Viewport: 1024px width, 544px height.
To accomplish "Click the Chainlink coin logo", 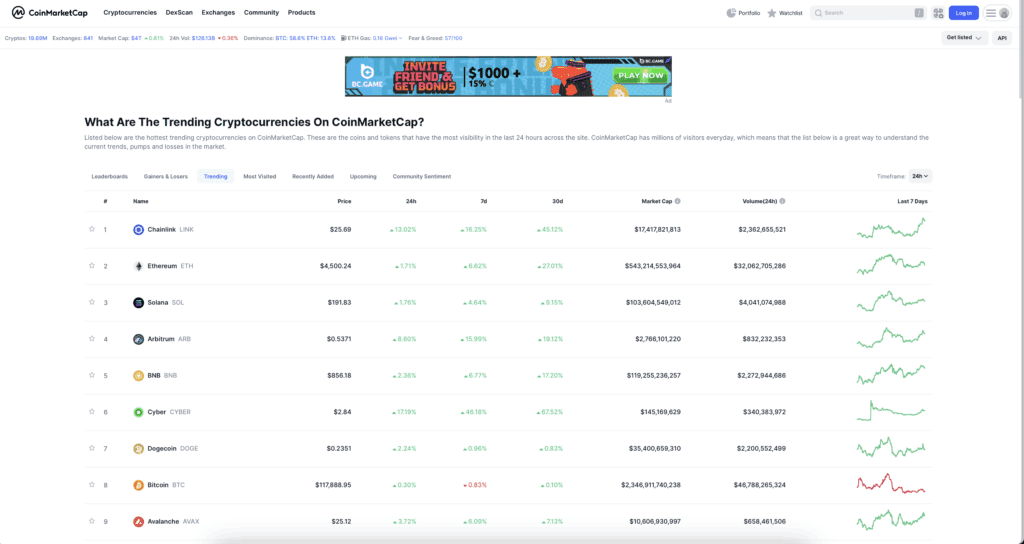I will tap(138, 230).
